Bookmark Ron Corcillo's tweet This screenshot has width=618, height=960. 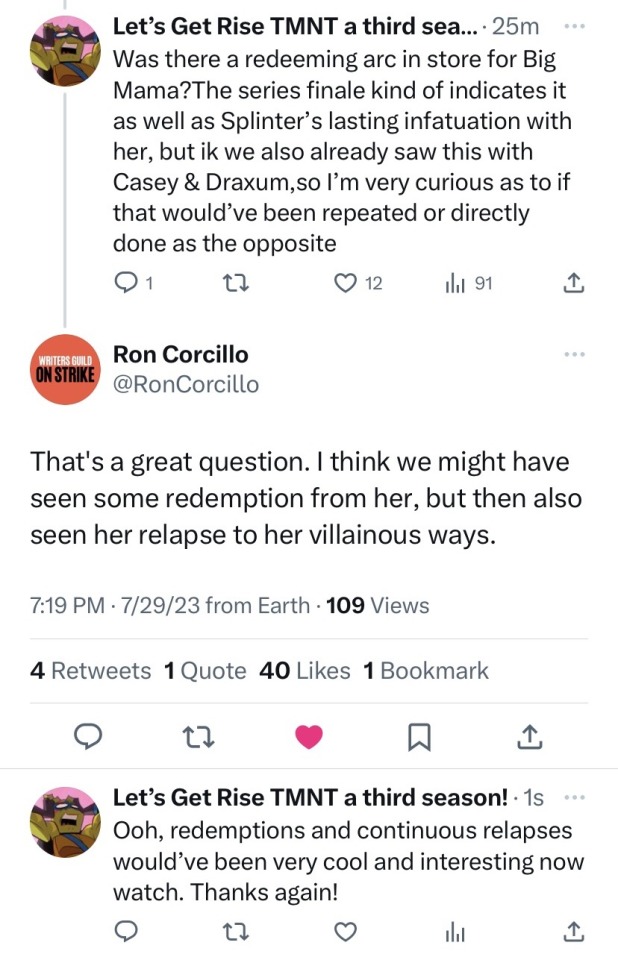tap(418, 737)
